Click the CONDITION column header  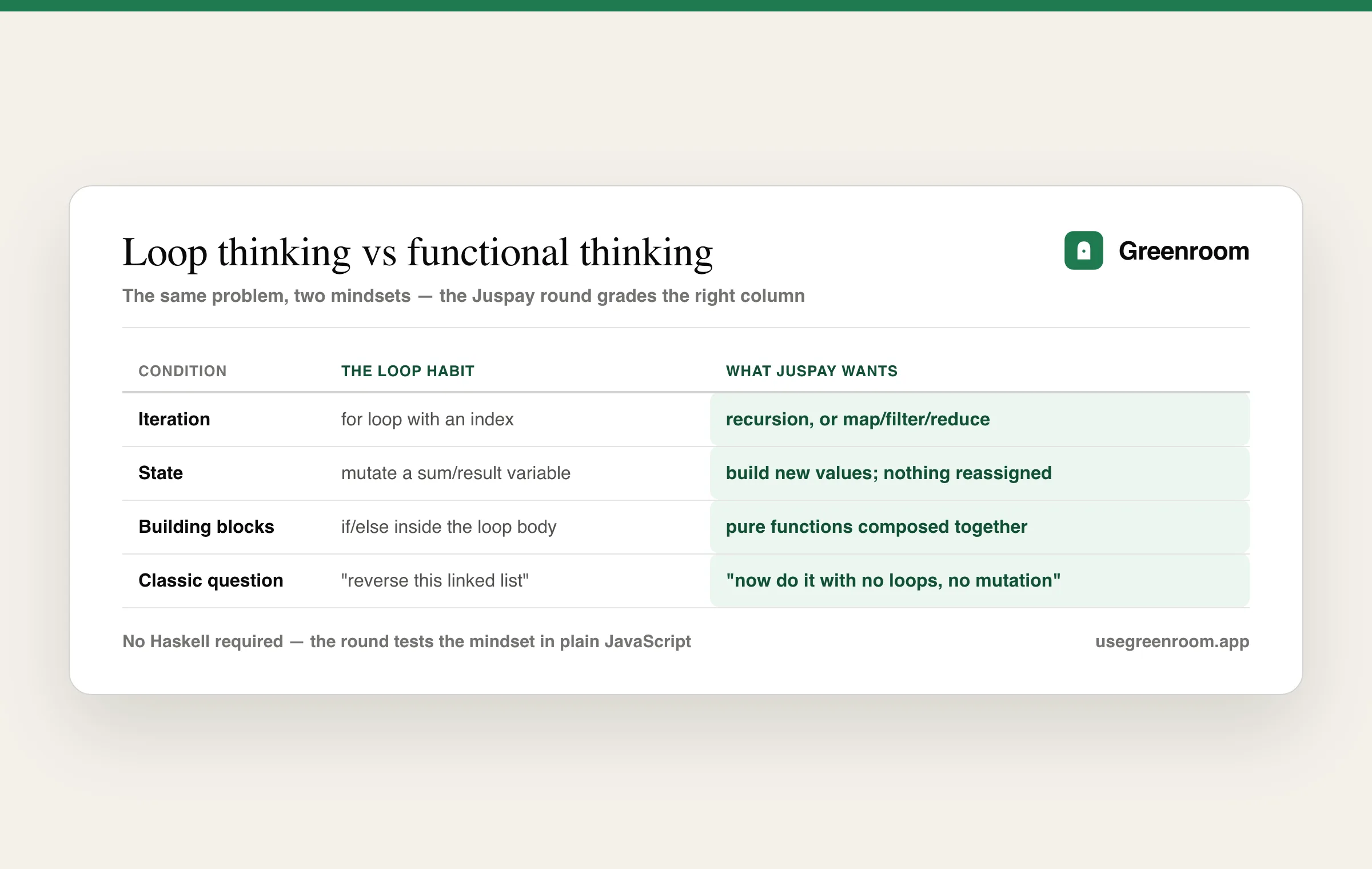182,371
